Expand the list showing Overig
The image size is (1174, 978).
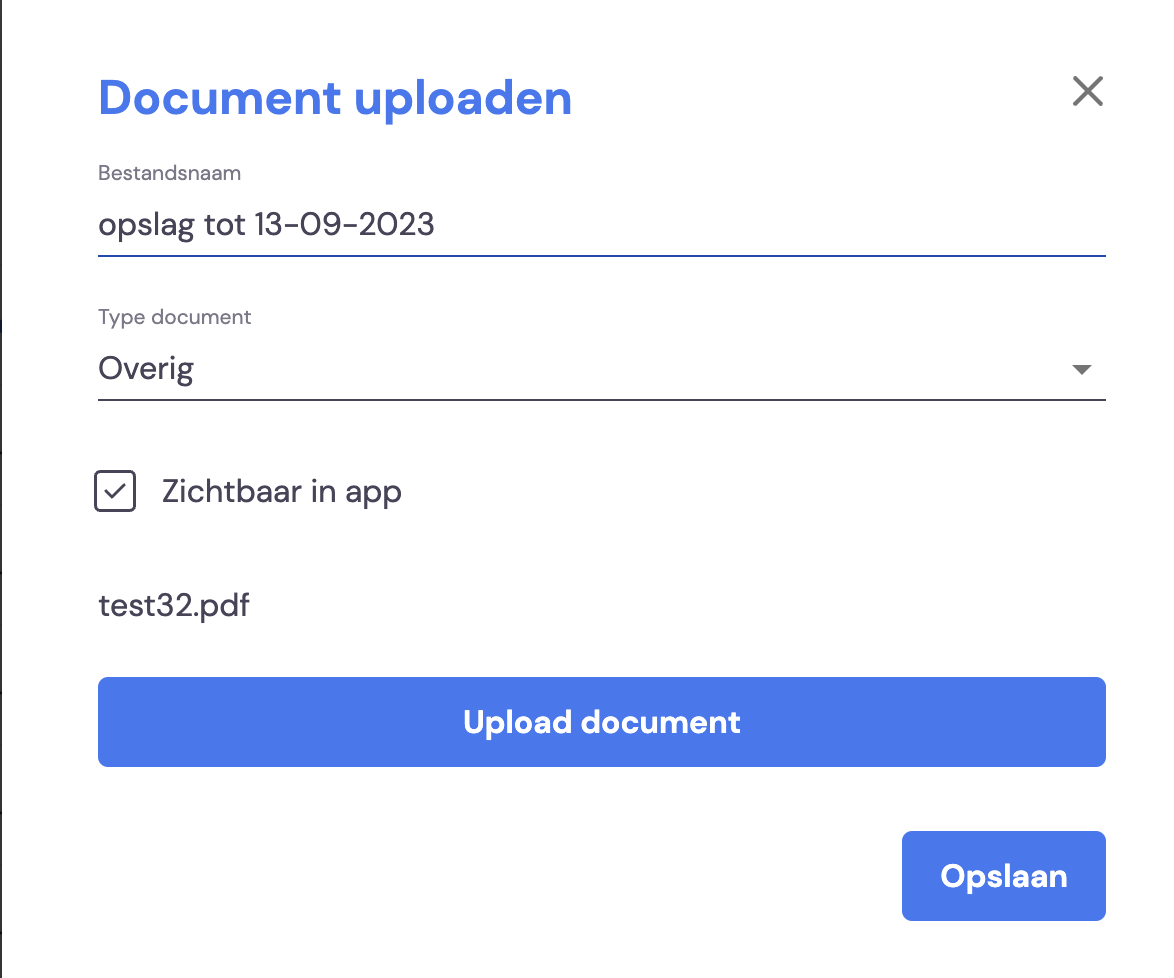pyautogui.click(x=602, y=369)
